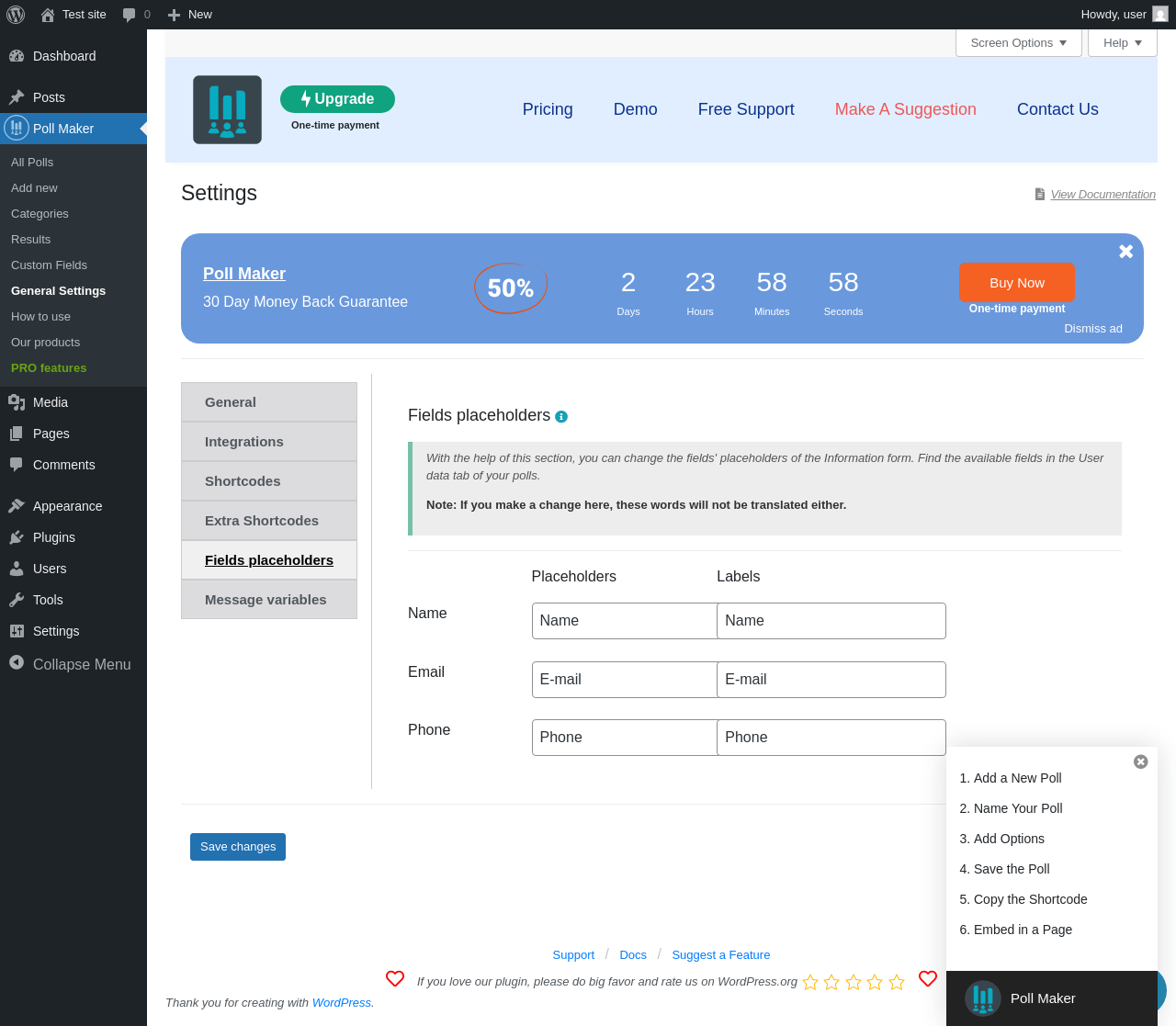Click the Poll Maker icon in popup footer
1176x1026 pixels.
[x=983, y=998]
